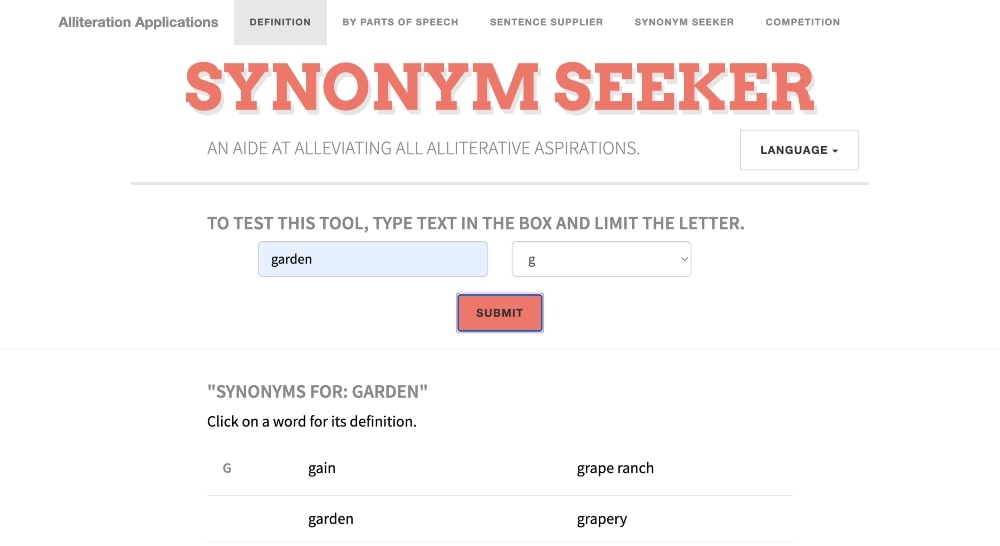This screenshot has width=1000, height=546.
Task: Select the synonym garden in results
Action: click(330, 519)
